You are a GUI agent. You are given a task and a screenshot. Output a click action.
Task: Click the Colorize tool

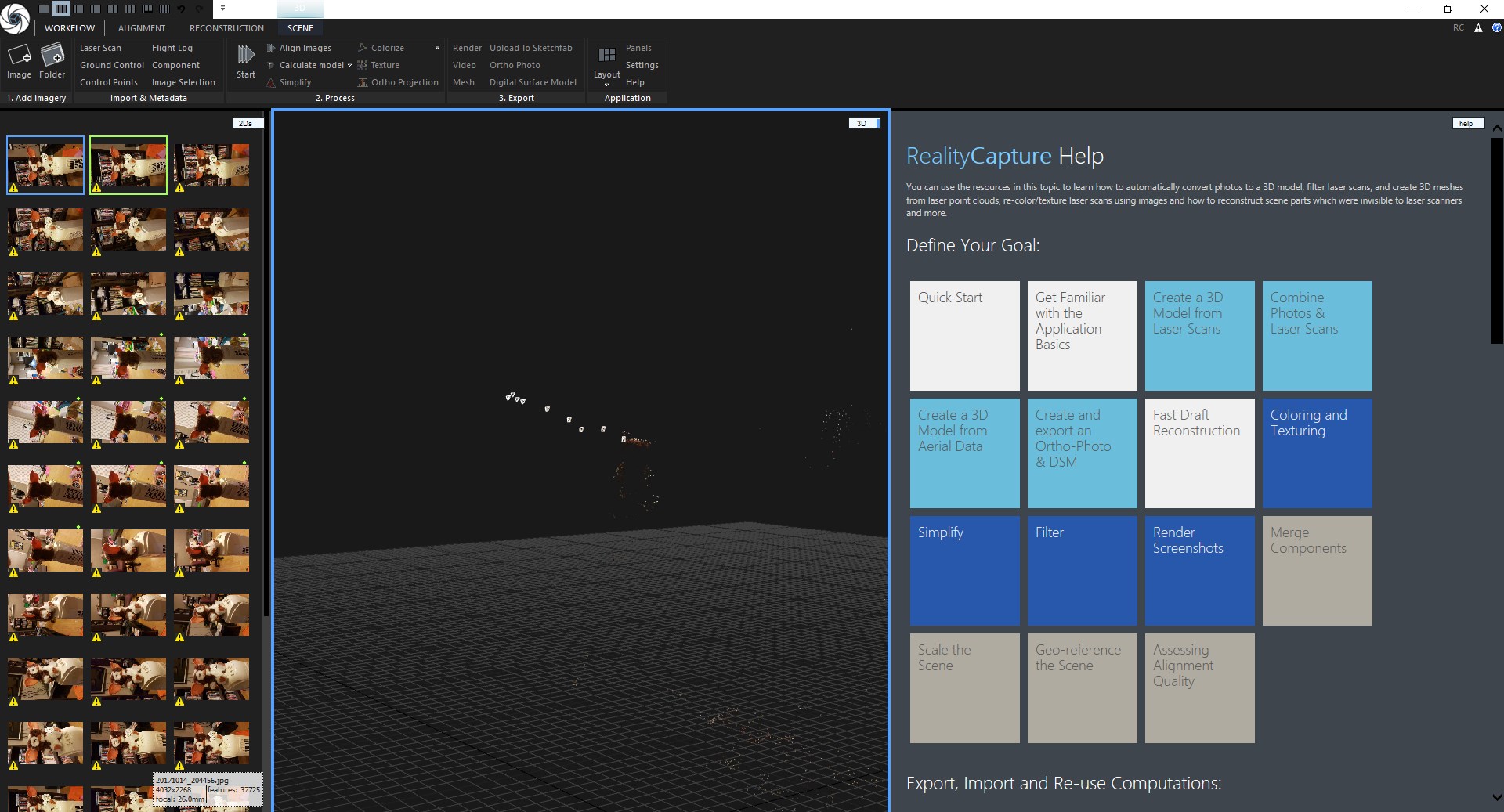tap(381, 48)
